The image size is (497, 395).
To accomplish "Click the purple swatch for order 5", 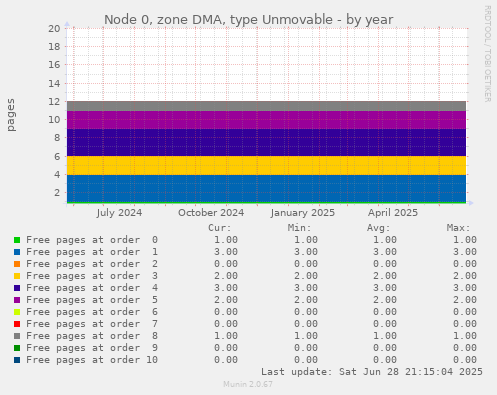I will [17, 300].
